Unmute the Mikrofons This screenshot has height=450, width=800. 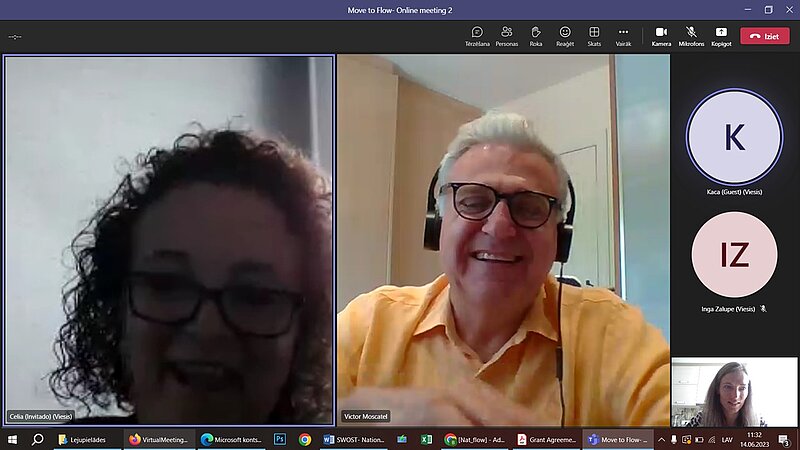tap(691, 36)
